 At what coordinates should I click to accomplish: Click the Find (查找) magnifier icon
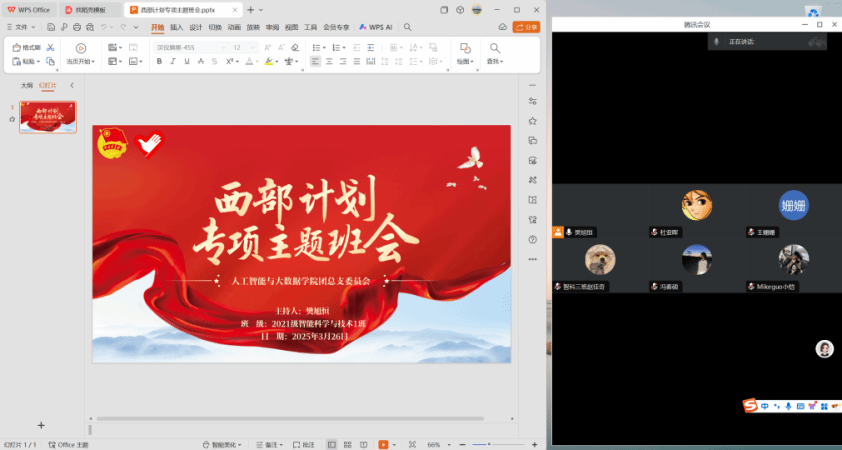(x=494, y=47)
